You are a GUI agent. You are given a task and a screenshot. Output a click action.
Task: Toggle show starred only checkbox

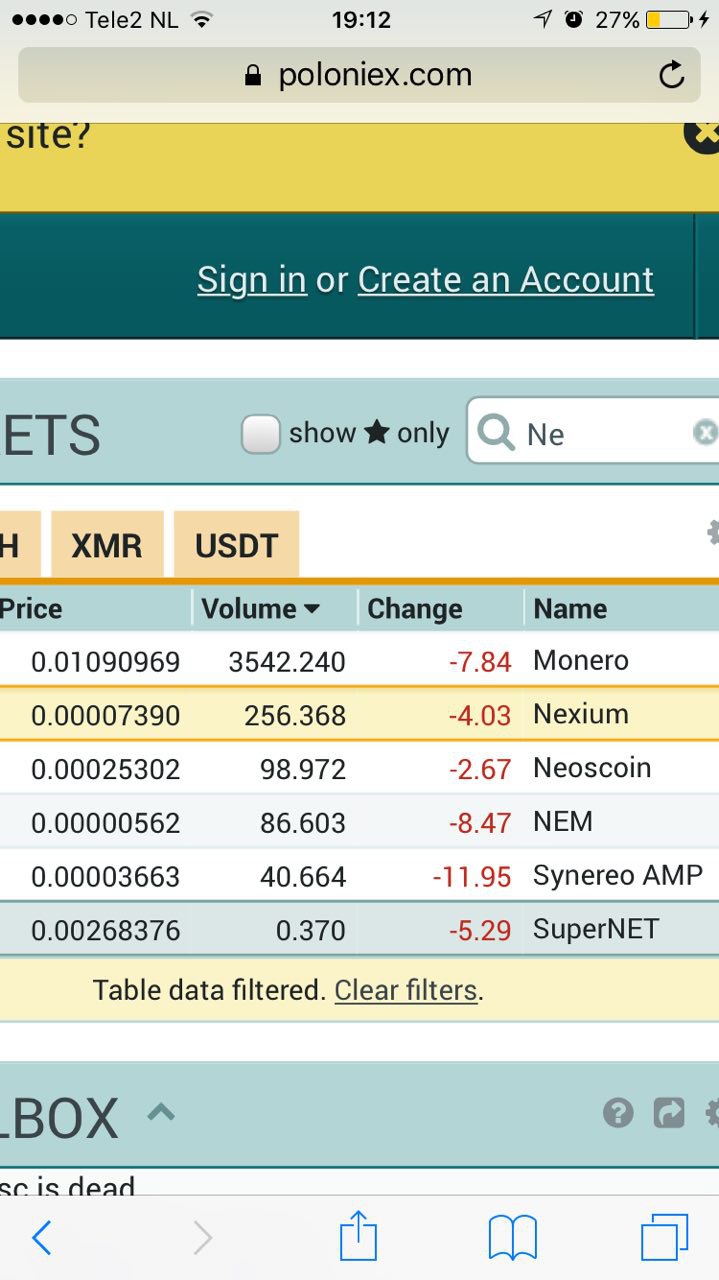pyautogui.click(x=260, y=434)
